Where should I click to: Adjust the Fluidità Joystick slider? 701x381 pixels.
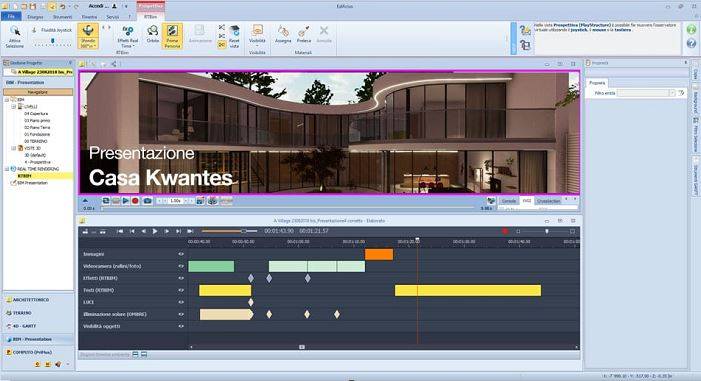tap(53, 42)
